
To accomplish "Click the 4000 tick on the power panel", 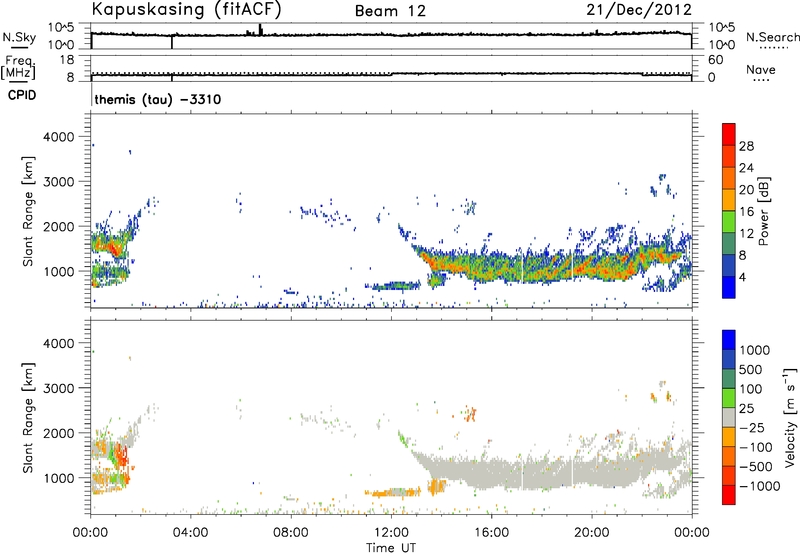I will tap(59, 137).
